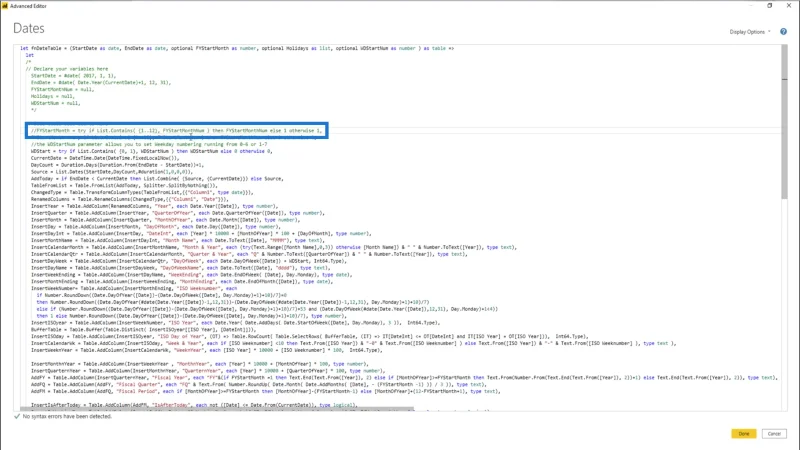
Task: Click the 'InsertIsAfterToday = Table.AddColumn' line
Action: click(194, 405)
